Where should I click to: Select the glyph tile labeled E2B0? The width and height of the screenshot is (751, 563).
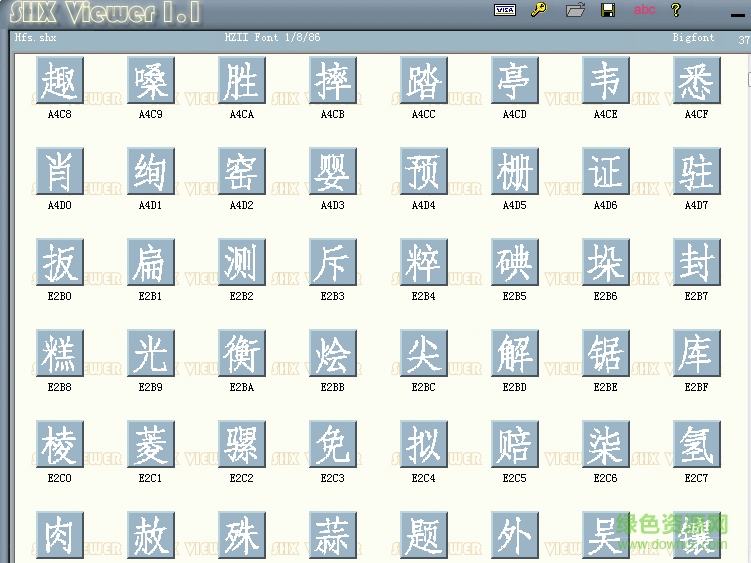[x=59, y=262]
